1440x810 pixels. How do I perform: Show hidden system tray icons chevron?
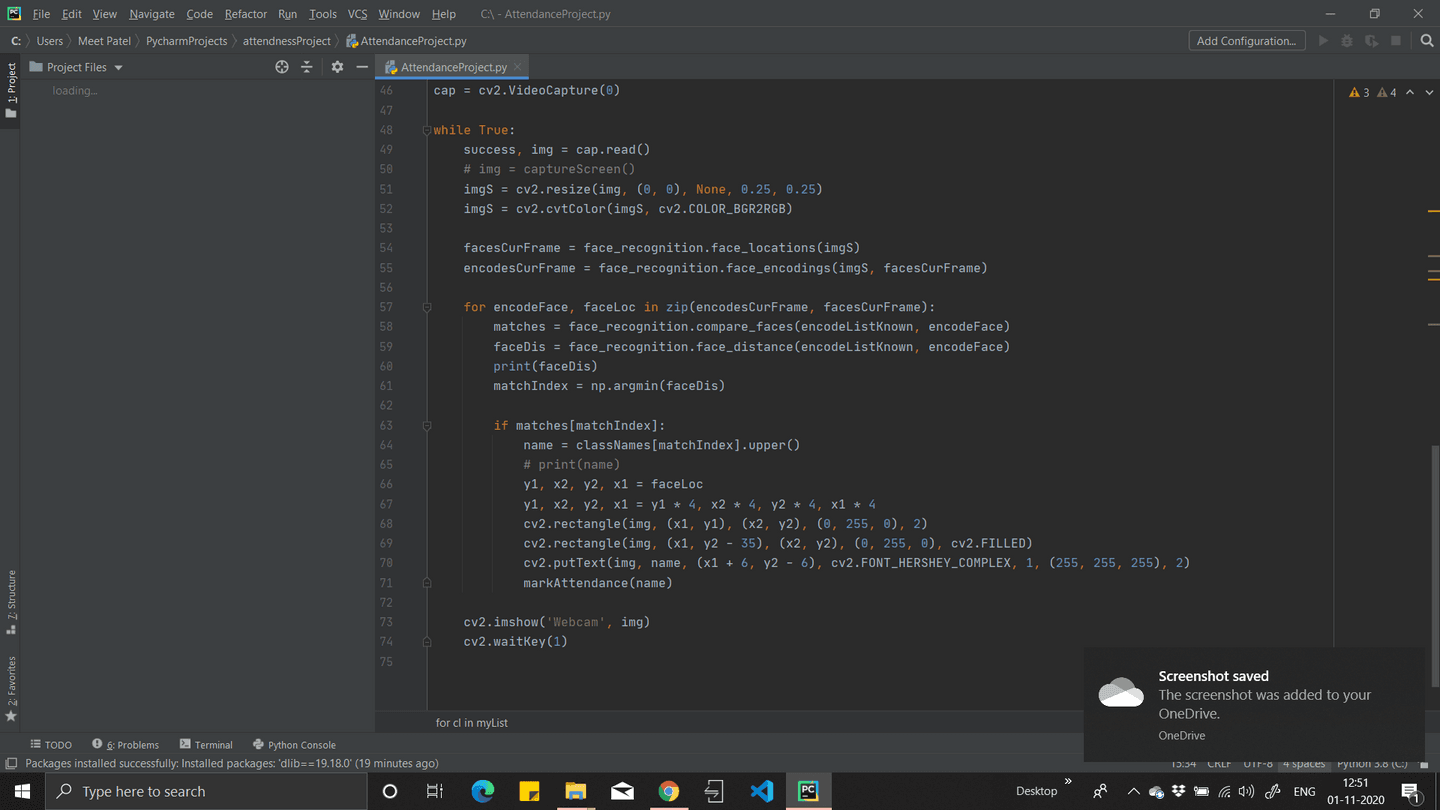[x=1133, y=791]
